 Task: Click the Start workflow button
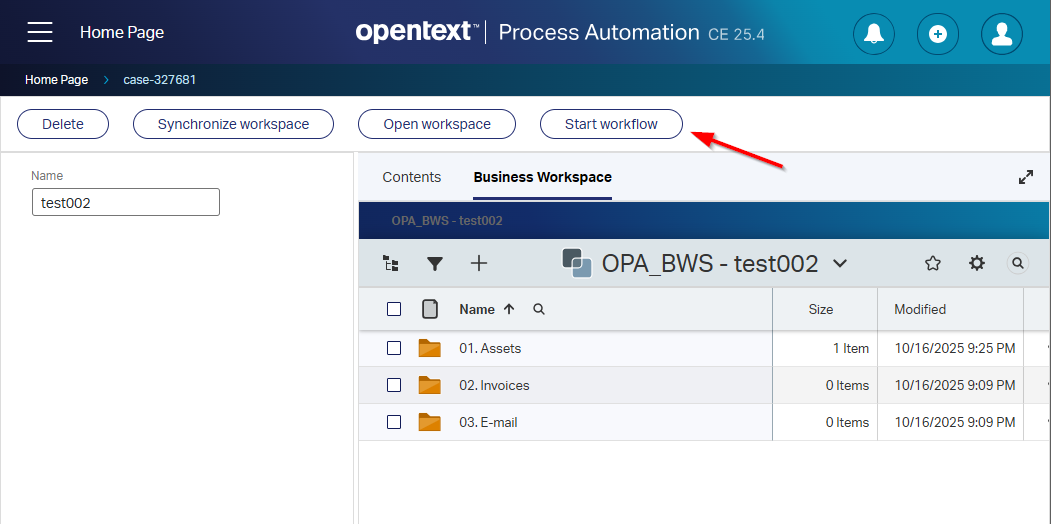611,124
